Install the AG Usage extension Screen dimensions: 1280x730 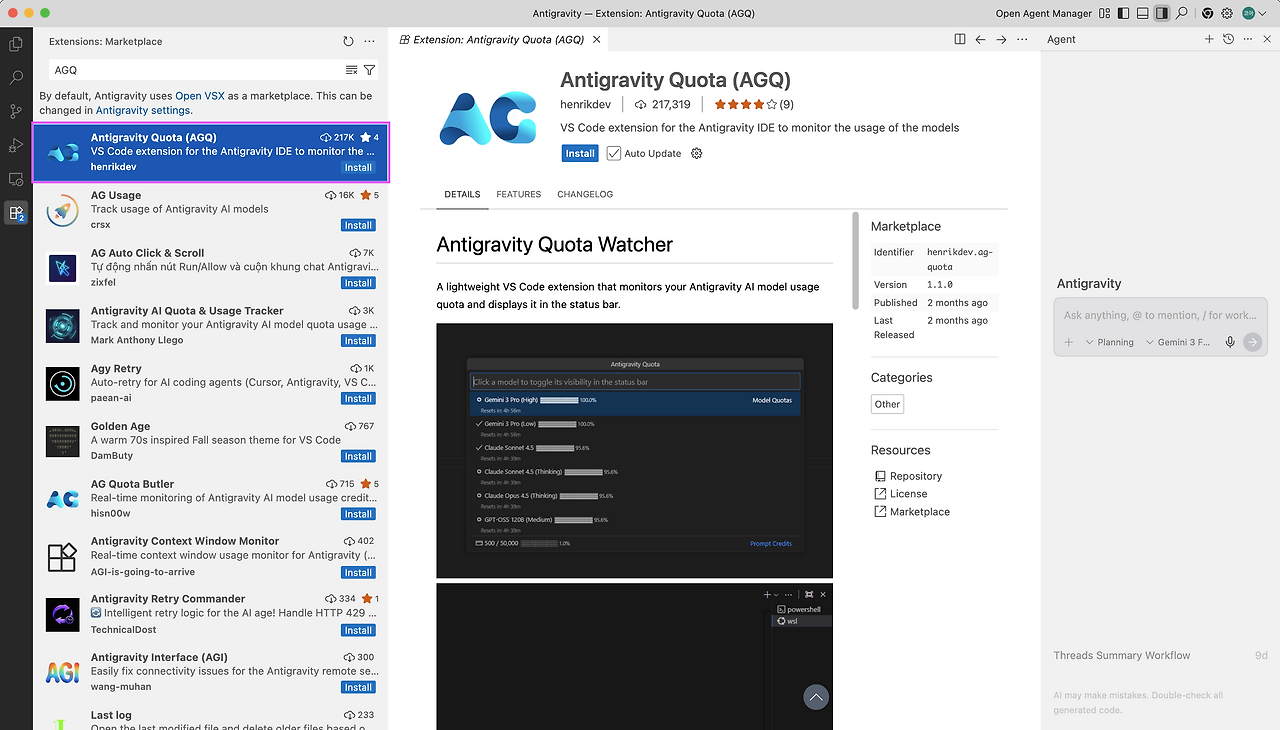pyautogui.click(x=358, y=225)
